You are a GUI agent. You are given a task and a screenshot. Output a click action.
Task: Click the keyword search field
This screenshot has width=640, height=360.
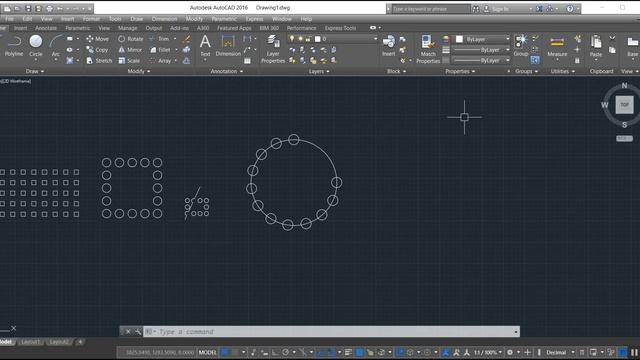click(x=431, y=9)
